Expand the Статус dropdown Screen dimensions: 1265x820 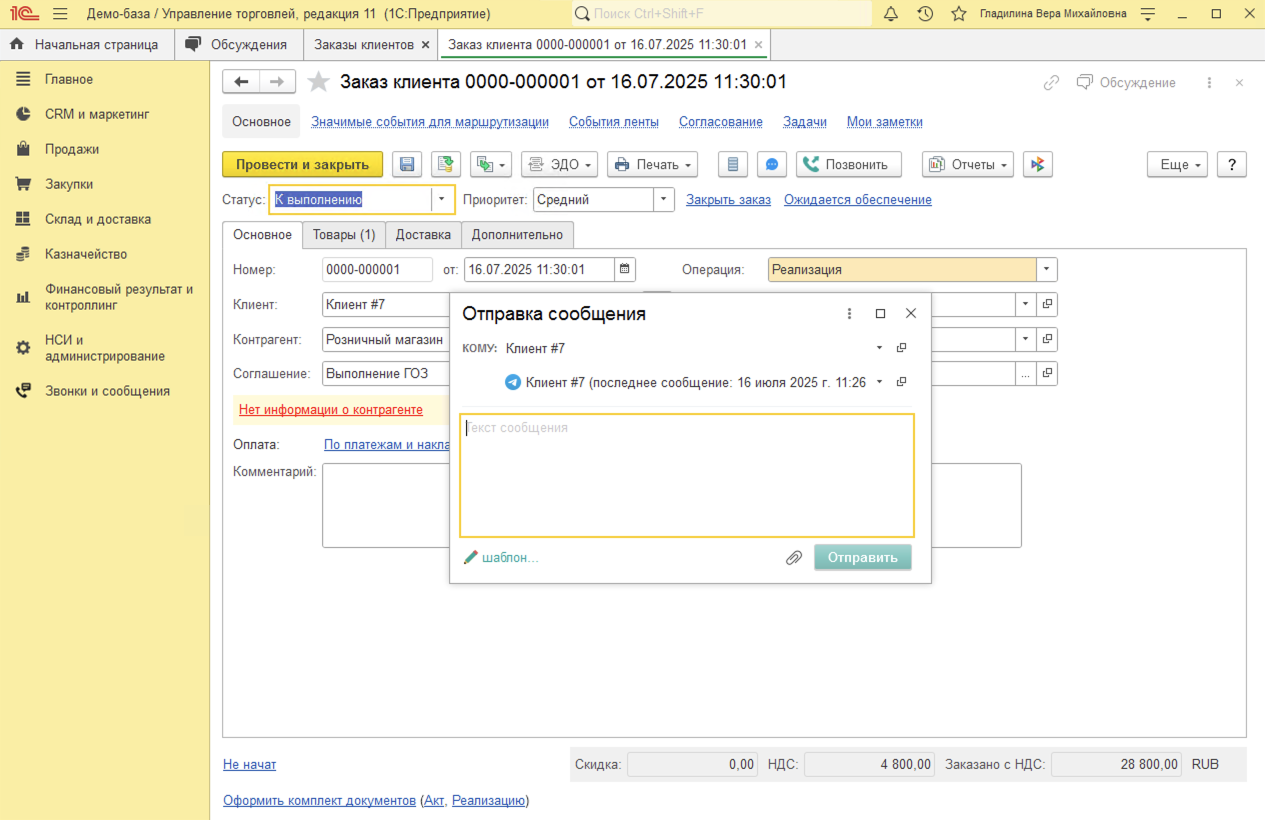click(442, 199)
